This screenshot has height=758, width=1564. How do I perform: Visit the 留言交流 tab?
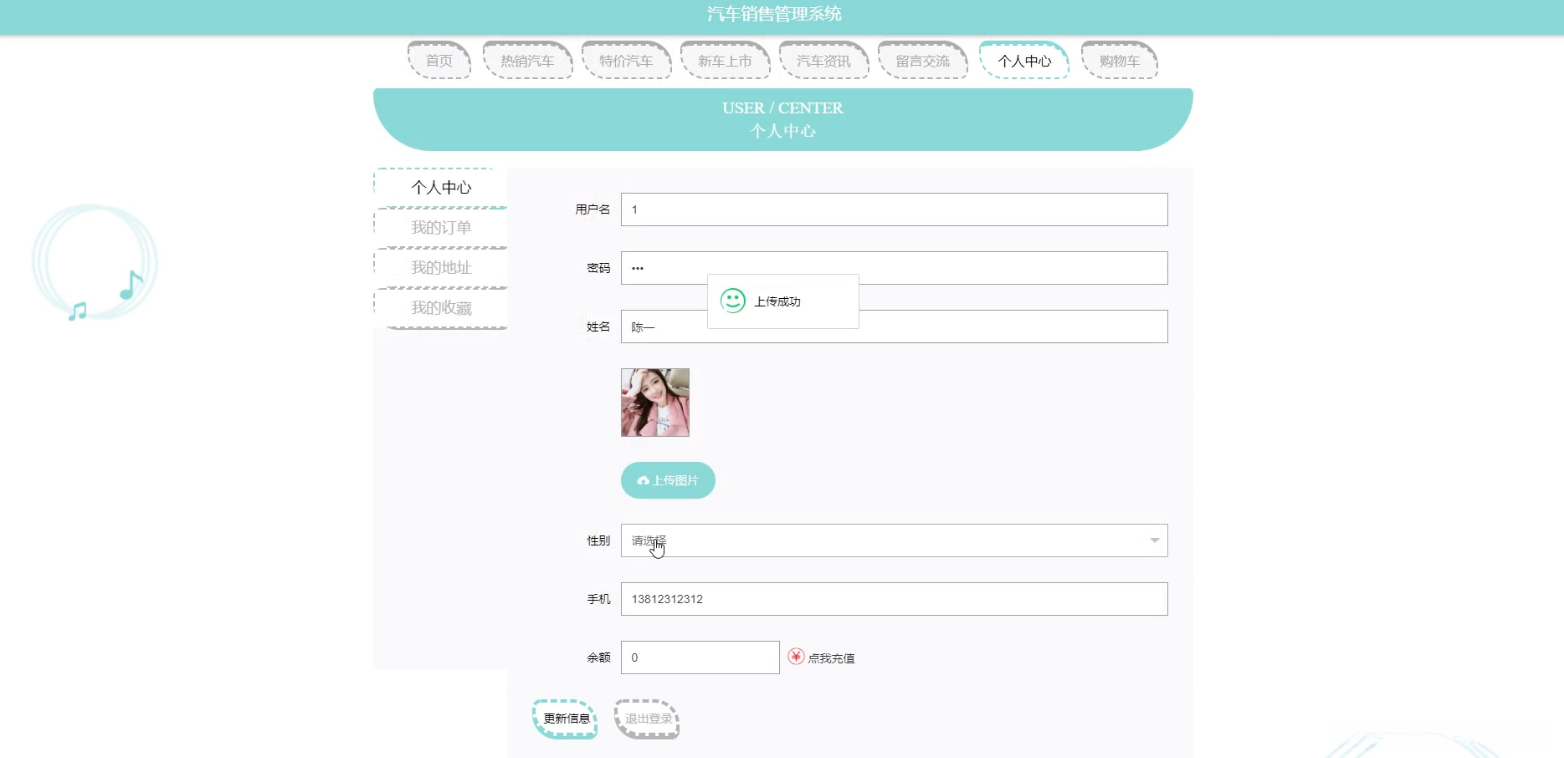[x=923, y=61]
